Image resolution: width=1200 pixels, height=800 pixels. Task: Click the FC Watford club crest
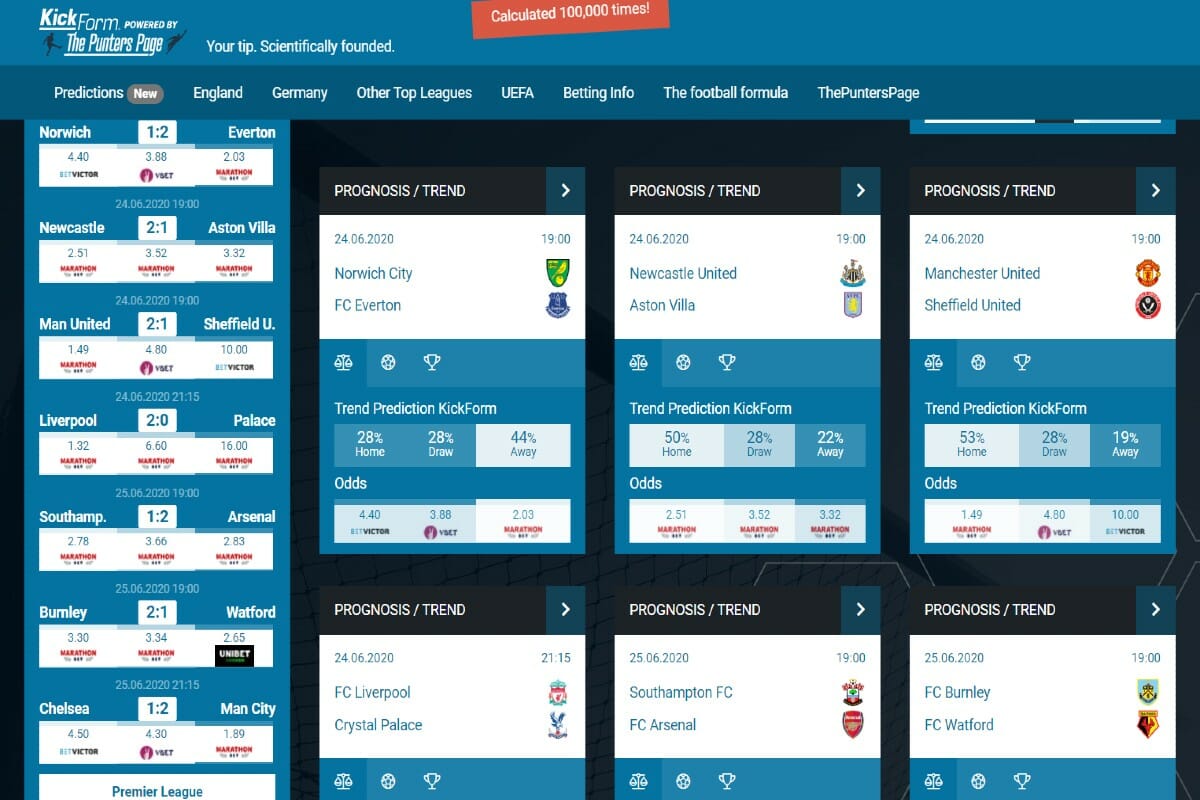pos(1147,724)
